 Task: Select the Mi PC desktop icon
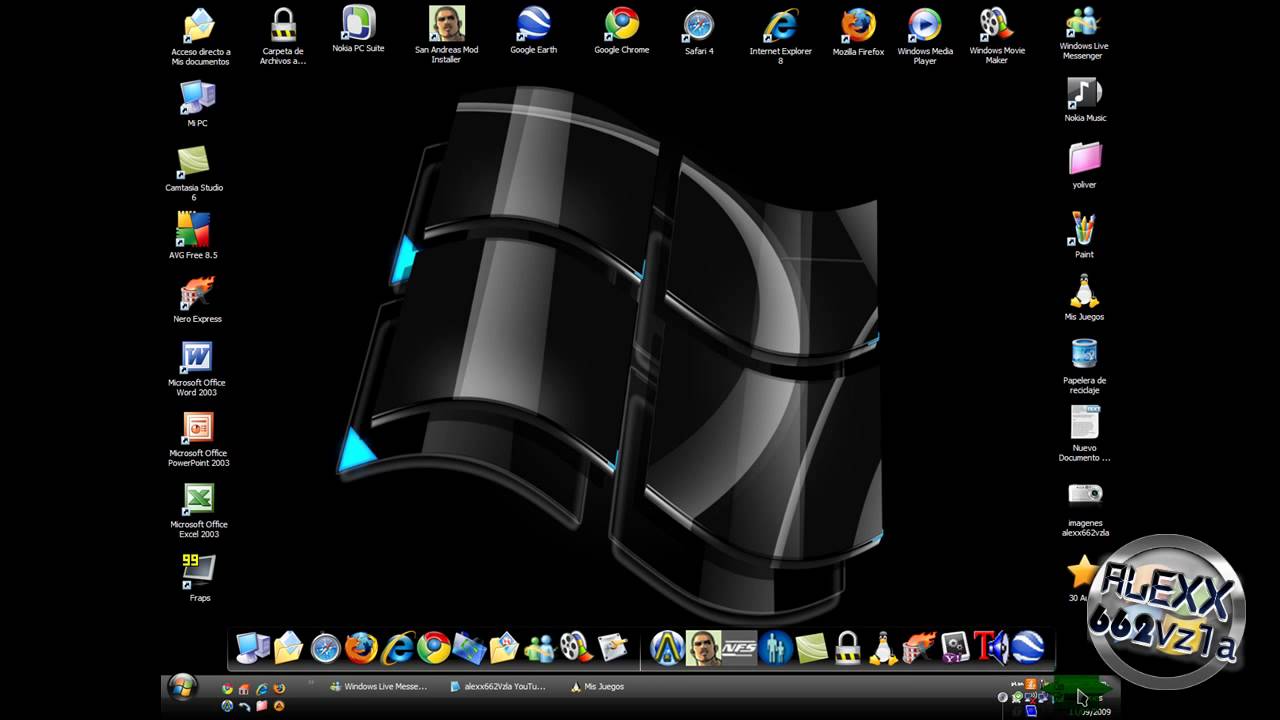(197, 103)
